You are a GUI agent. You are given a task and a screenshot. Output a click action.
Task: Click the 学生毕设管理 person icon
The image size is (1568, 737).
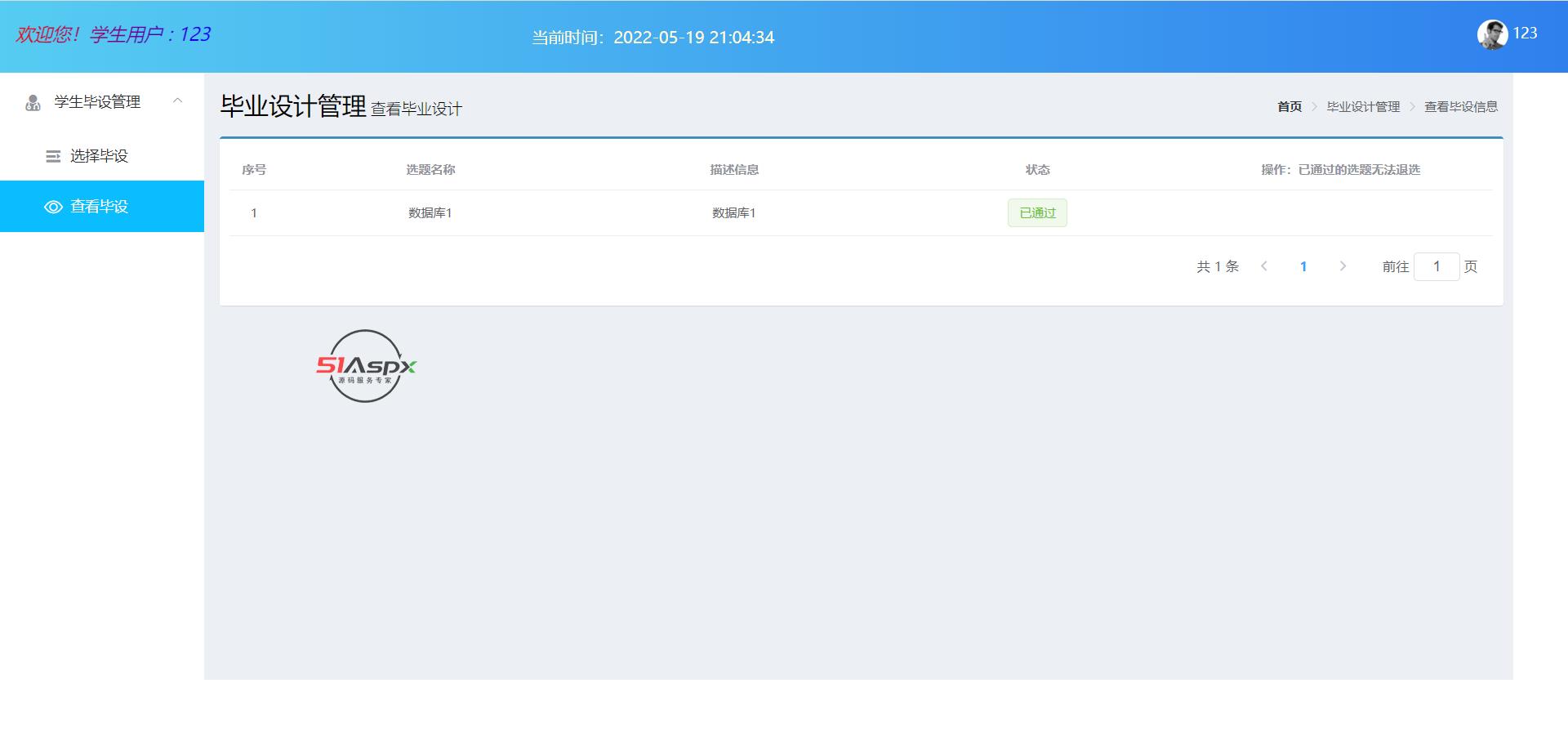tap(33, 102)
